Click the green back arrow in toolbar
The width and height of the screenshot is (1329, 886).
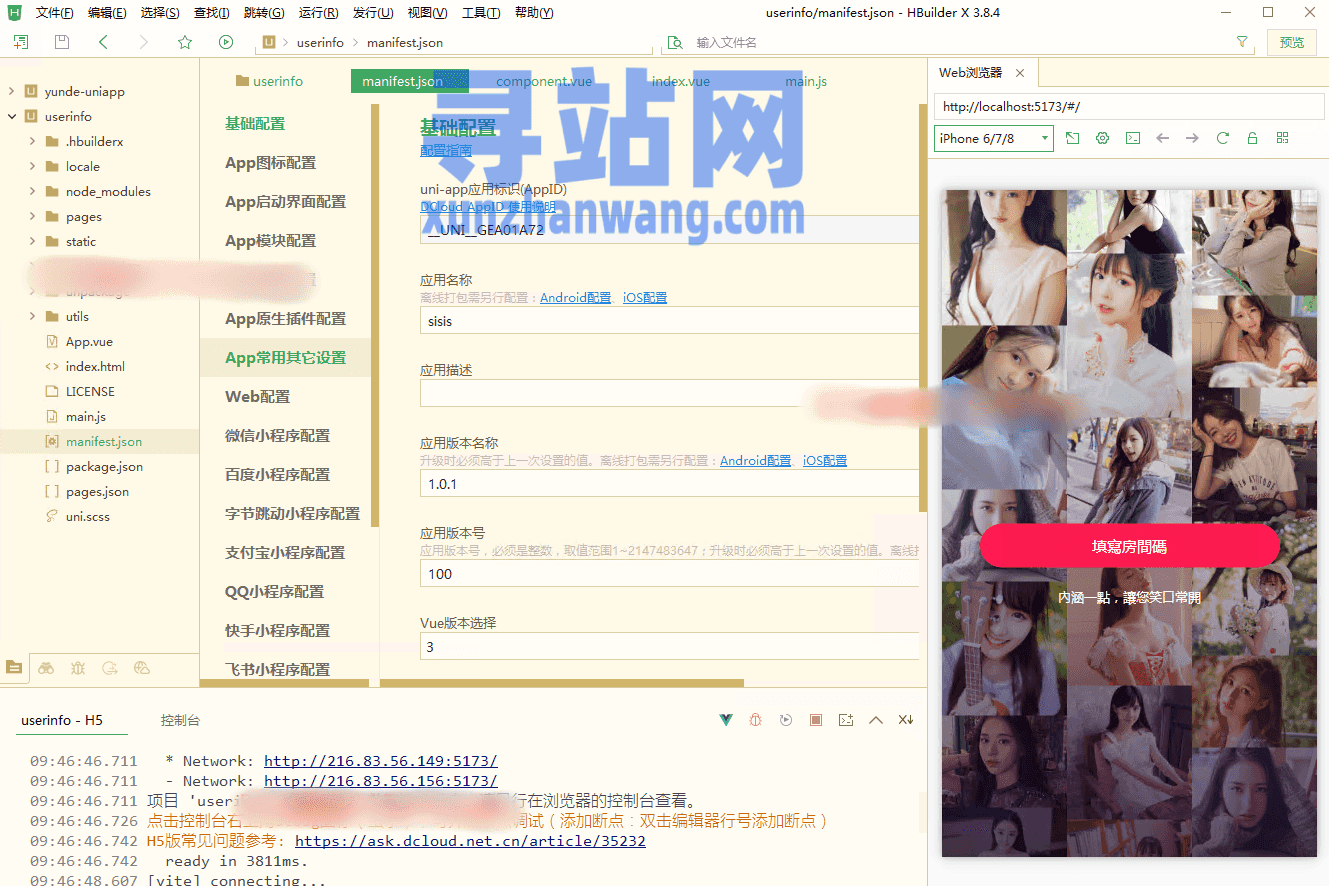tap(103, 42)
